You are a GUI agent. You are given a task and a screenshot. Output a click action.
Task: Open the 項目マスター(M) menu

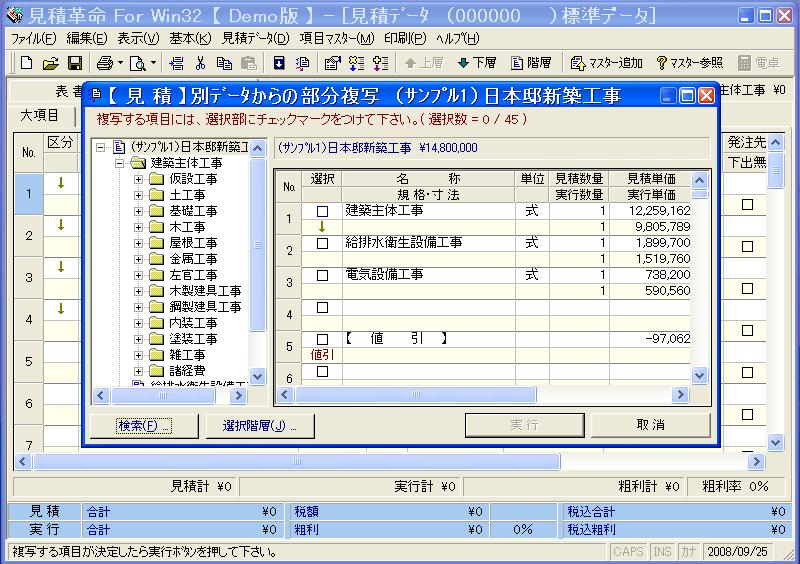(x=337, y=38)
